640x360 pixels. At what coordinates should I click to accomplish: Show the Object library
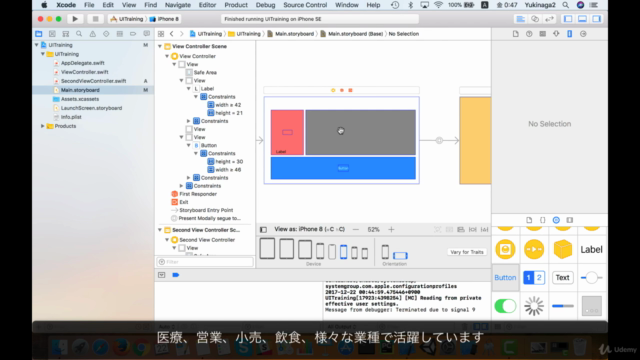tap(556, 220)
